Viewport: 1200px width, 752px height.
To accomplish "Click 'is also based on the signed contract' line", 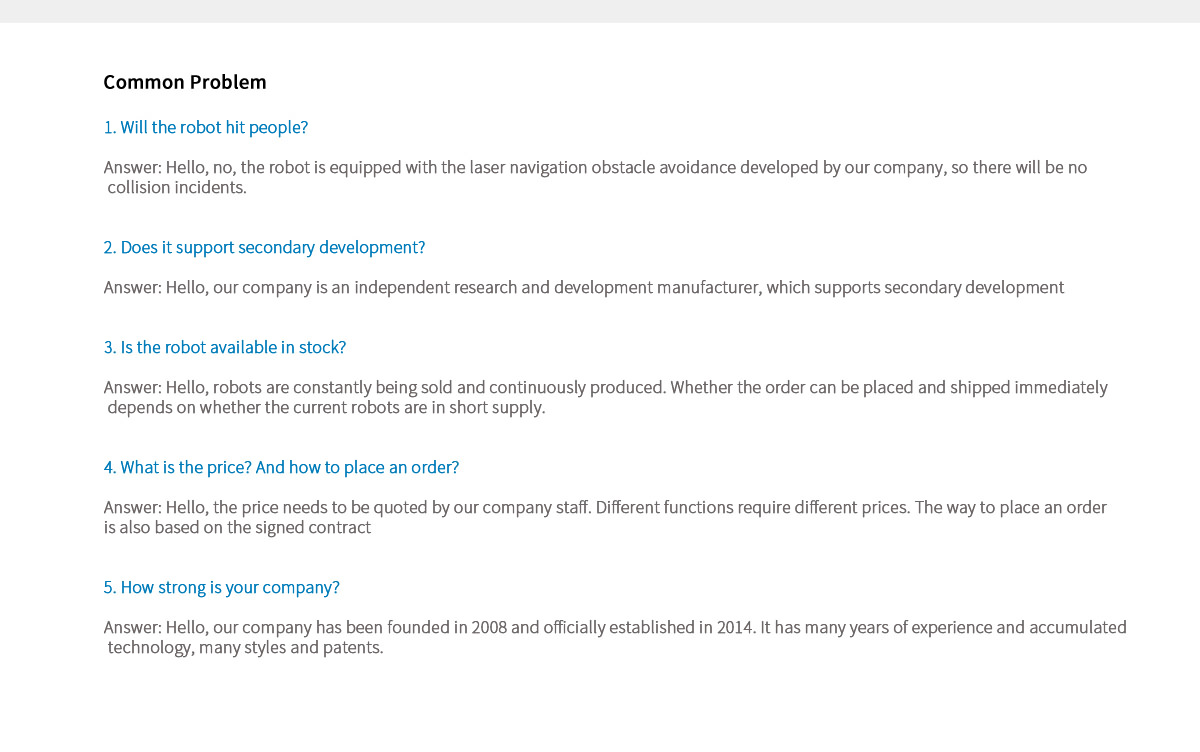I will (x=237, y=528).
